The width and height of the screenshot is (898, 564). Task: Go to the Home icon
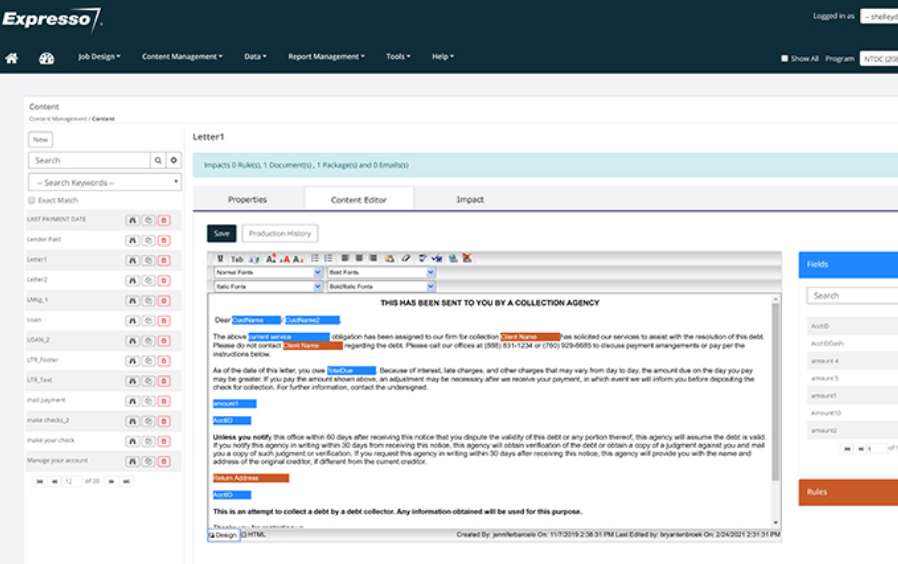[x=11, y=58]
